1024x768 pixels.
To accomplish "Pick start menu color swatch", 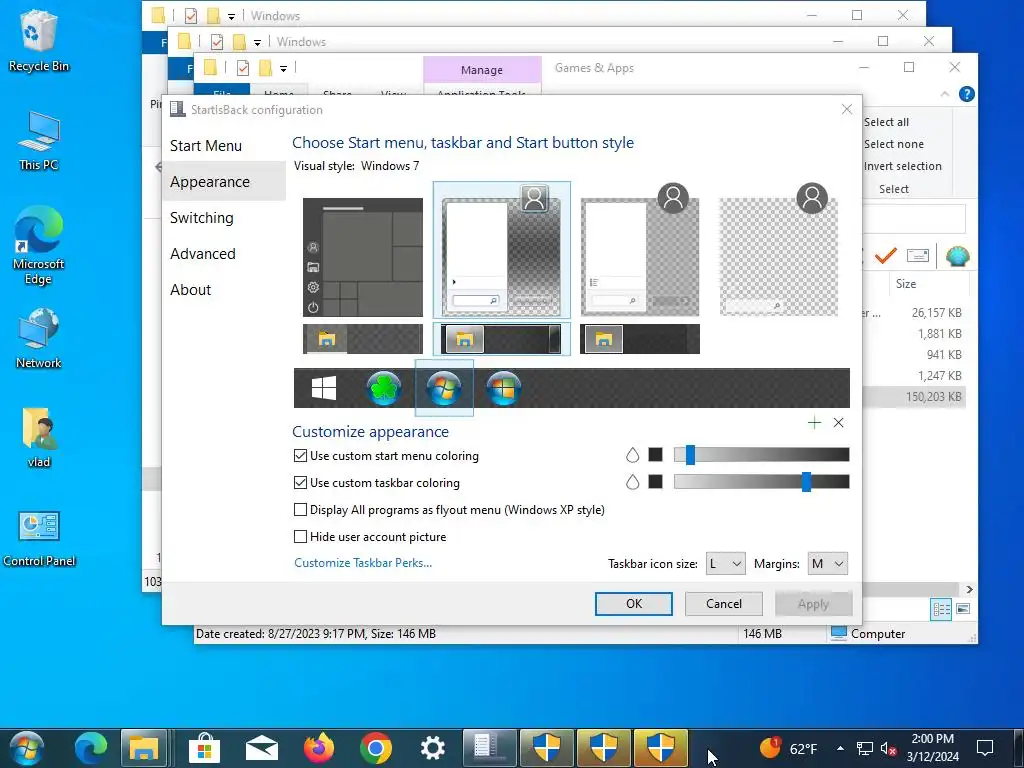I will [x=655, y=455].
